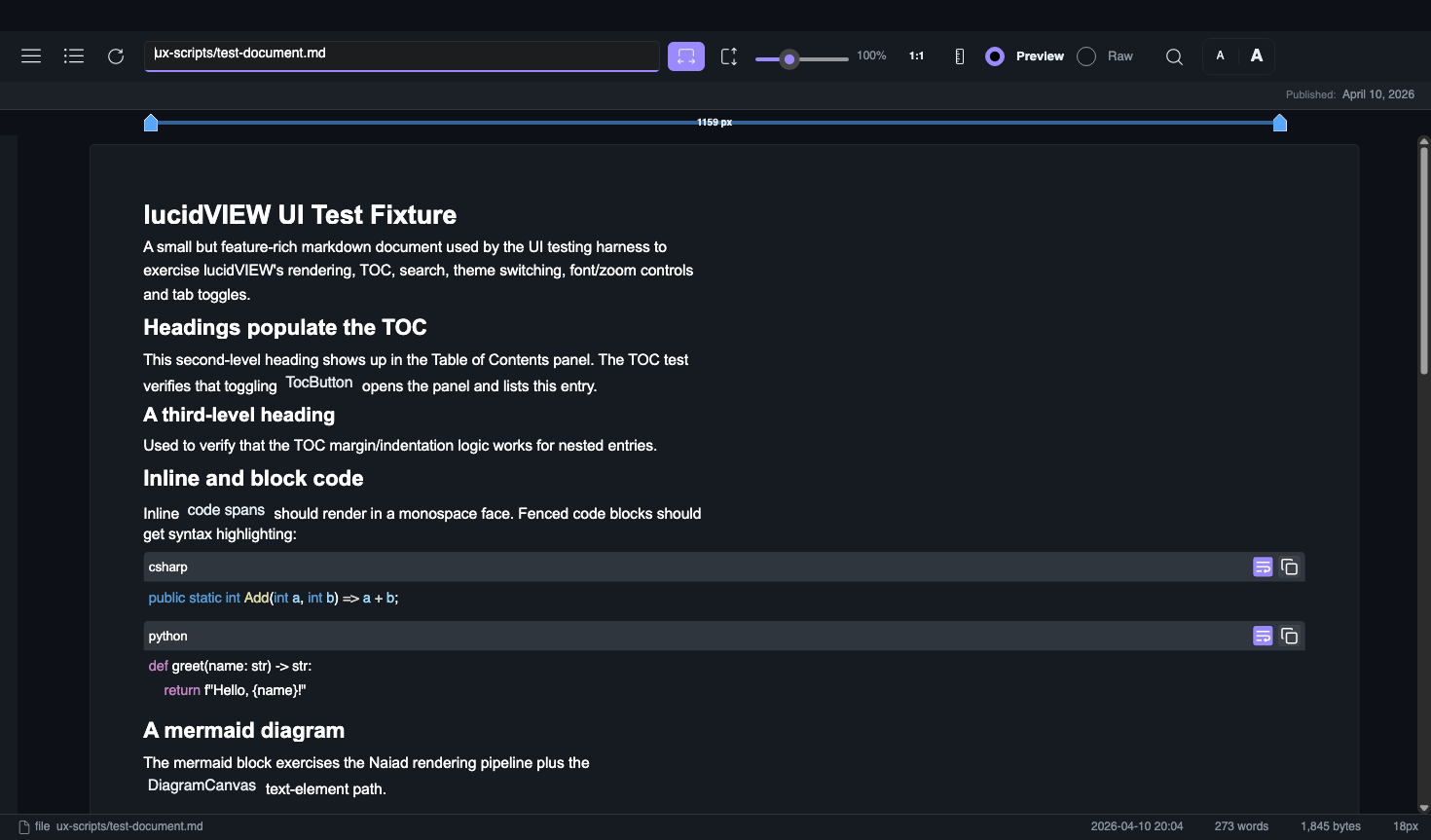Screen dimensions: 1431x840
Task: Open the search magnifier
Action: (x=1175, y=56)
